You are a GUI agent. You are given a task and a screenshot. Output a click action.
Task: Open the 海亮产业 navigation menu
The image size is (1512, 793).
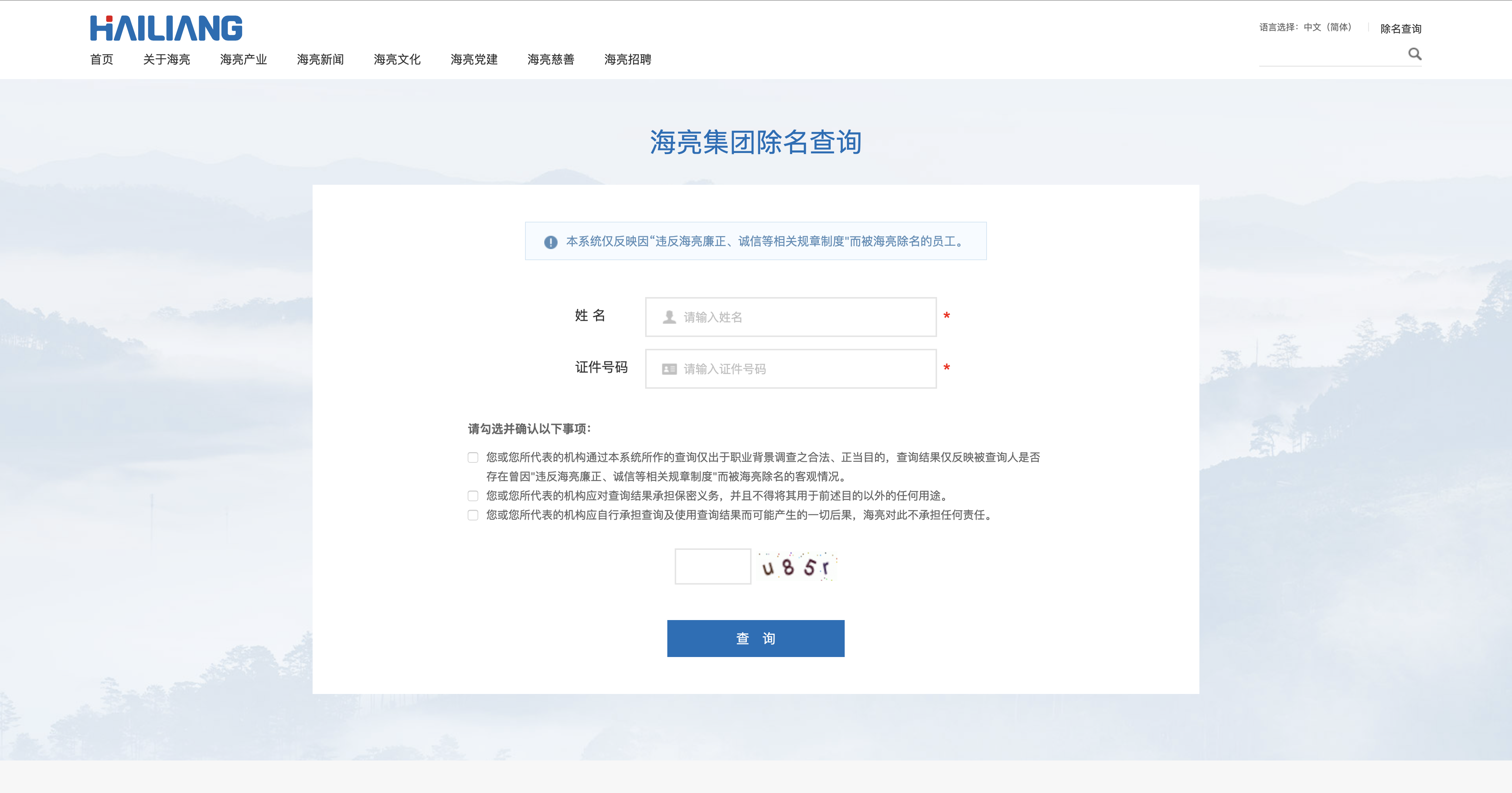click(x=244, y=59)
